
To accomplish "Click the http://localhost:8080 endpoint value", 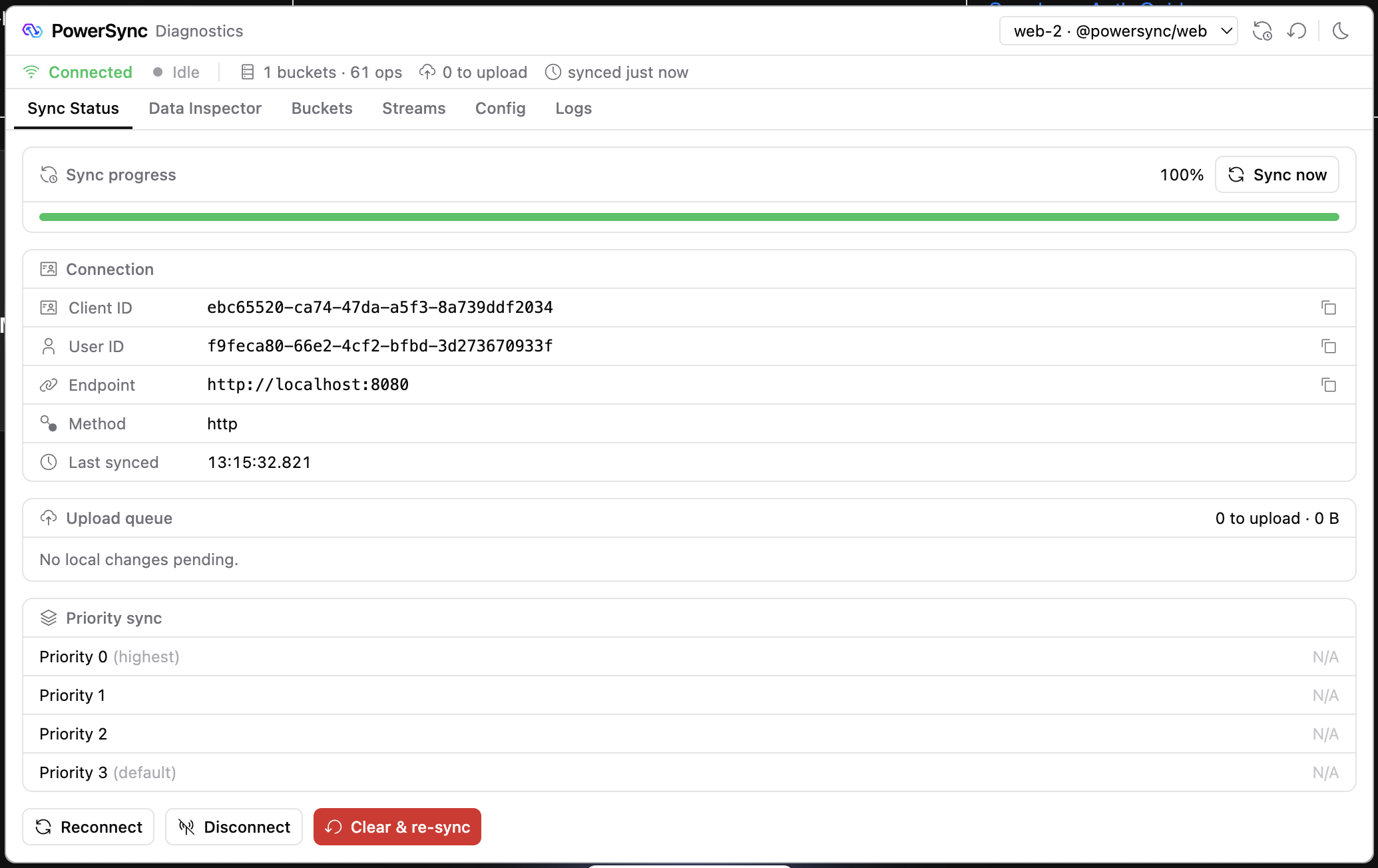I will tap(308, 385).
